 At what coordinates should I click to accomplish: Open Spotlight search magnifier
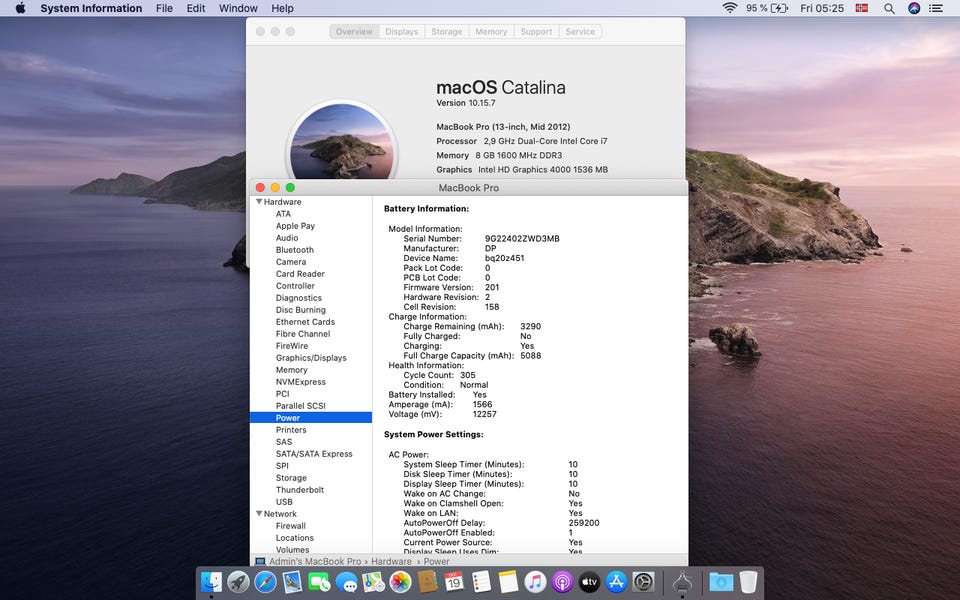point(889,8)
